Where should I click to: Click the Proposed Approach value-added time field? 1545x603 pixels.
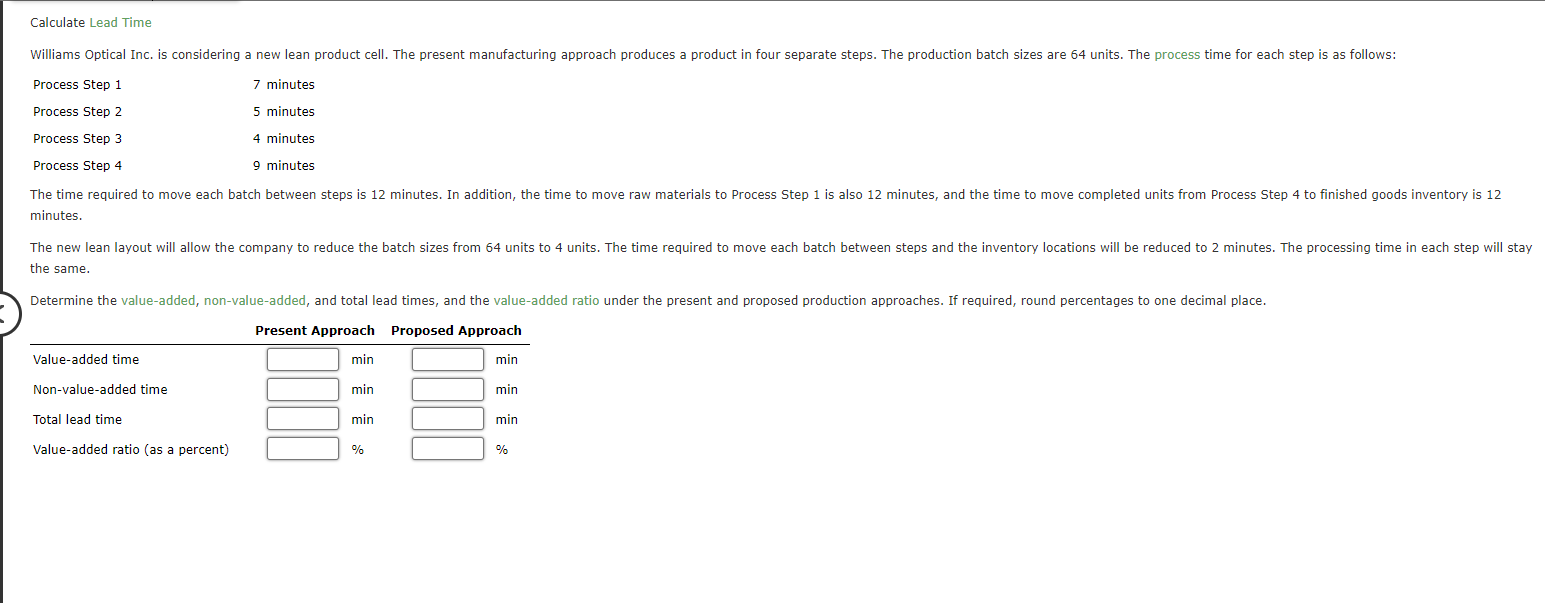point(447,359)
